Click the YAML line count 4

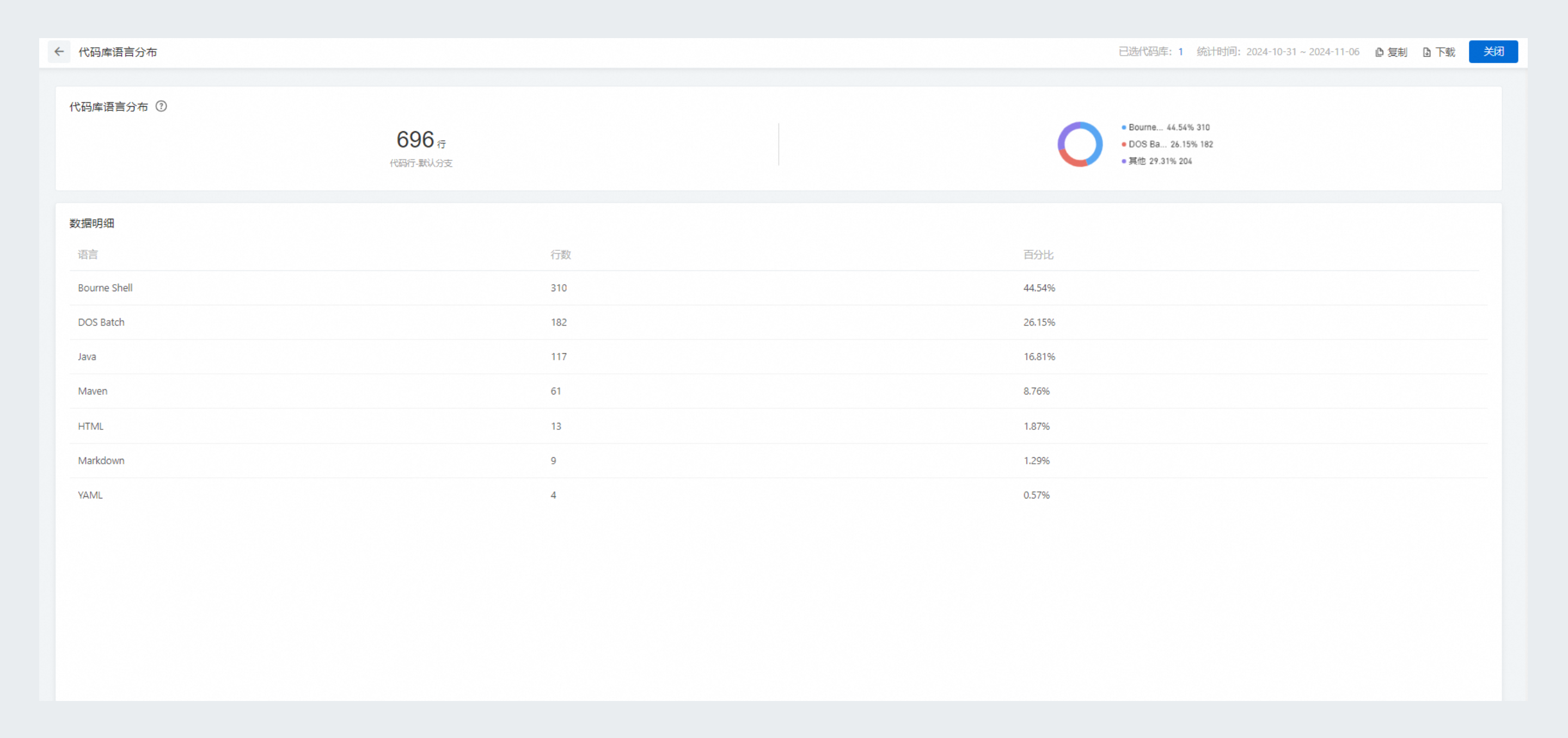(553, 495)
